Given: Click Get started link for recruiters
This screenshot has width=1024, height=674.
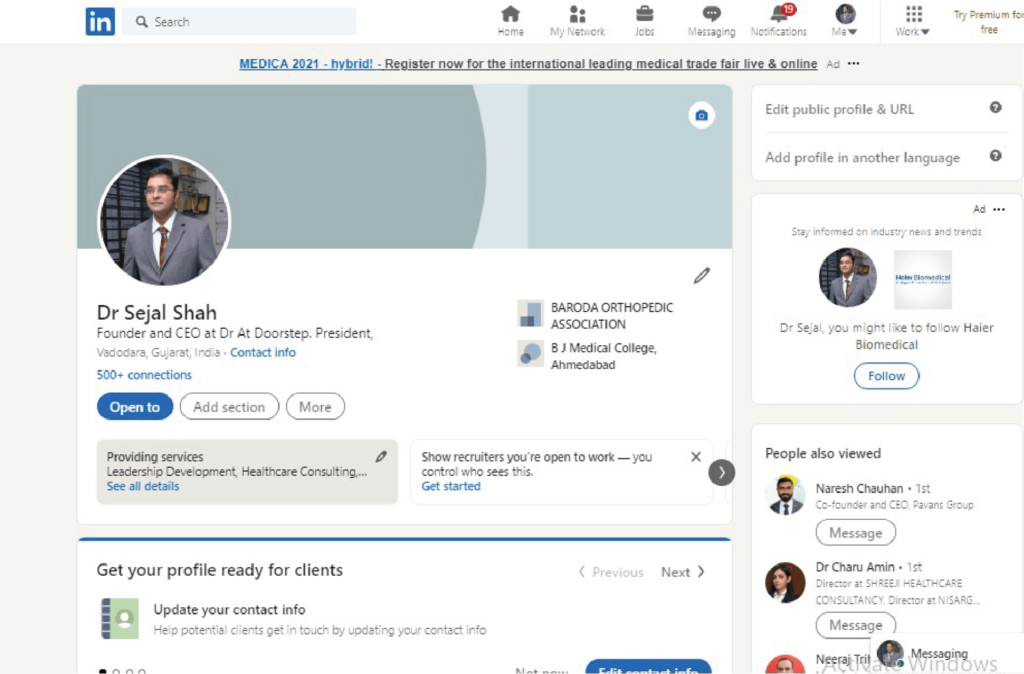Looking at the screenshot, I should (x=451, y=487).
